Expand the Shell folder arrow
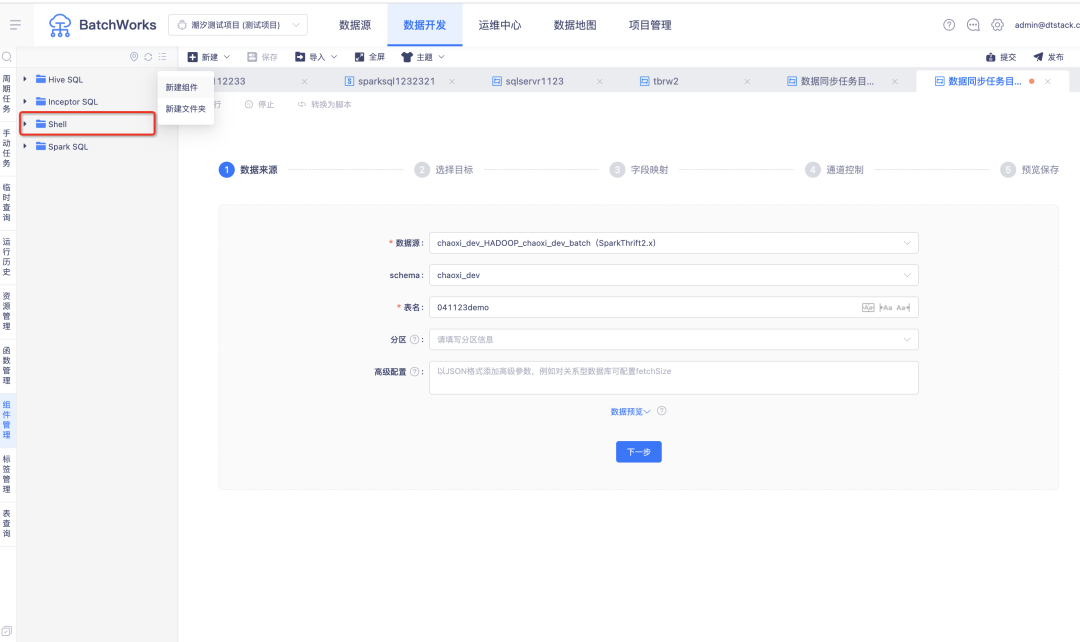 pyautogui.click(x=25, y=124)
